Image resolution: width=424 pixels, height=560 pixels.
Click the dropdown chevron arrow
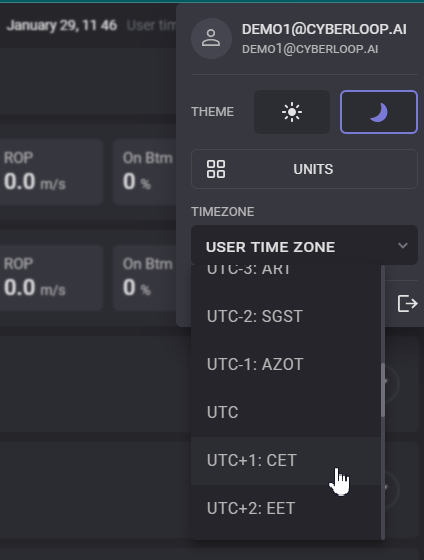pyautogui.click(x=403, y=246)
